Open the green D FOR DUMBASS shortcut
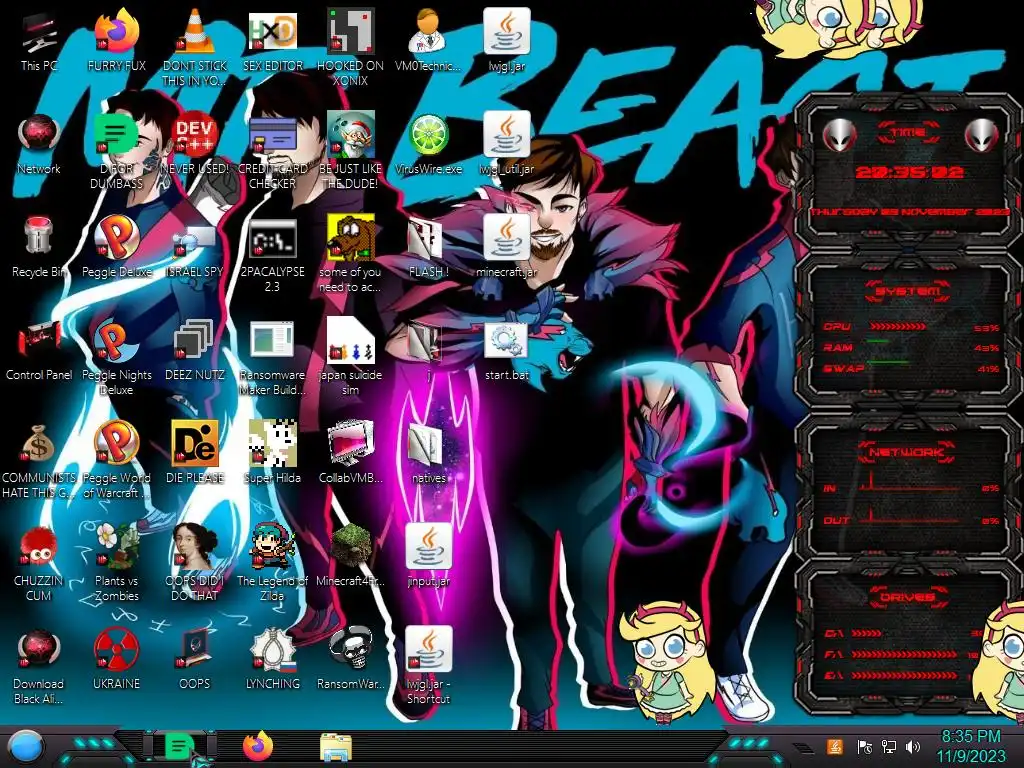1024x768 pixels. tap(116, 151)
